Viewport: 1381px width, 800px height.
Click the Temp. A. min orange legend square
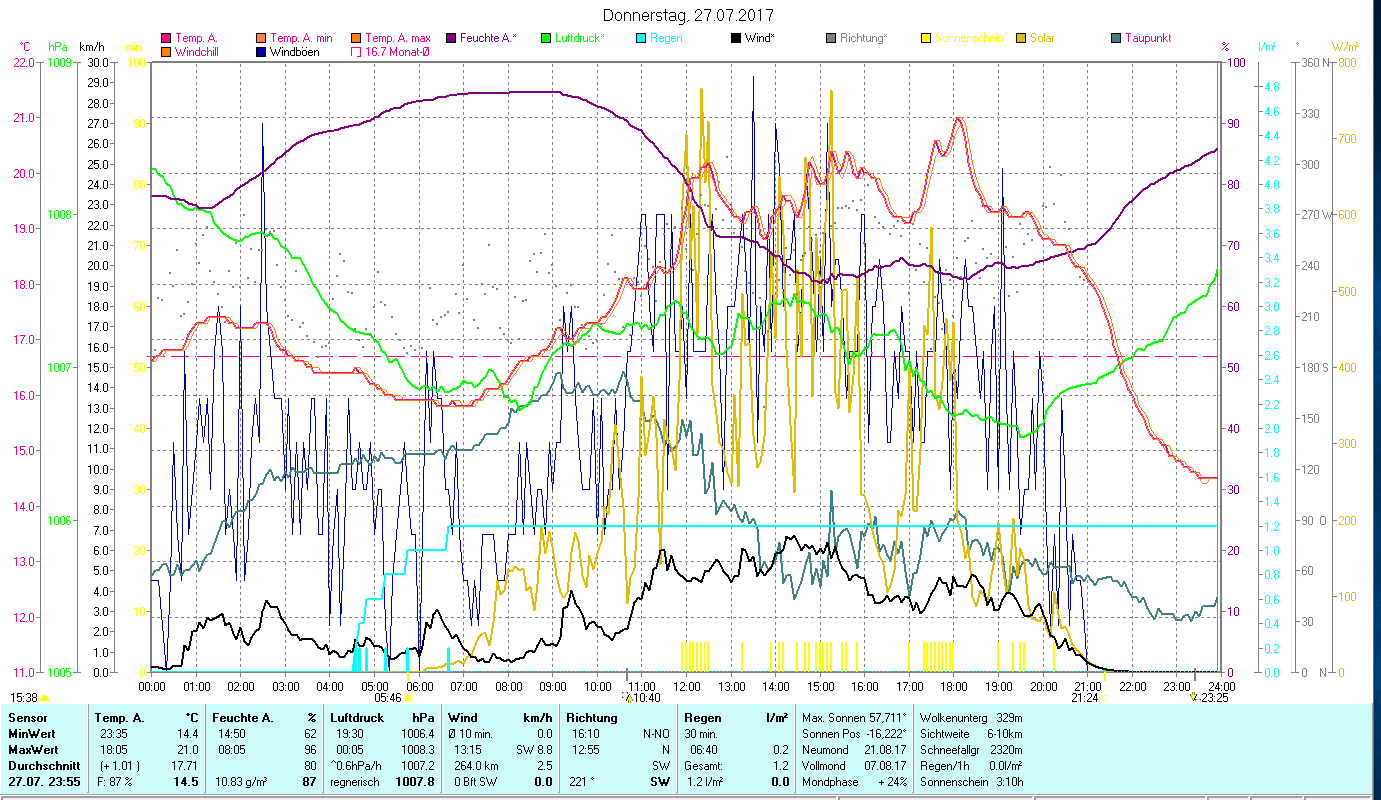(262, 38)
